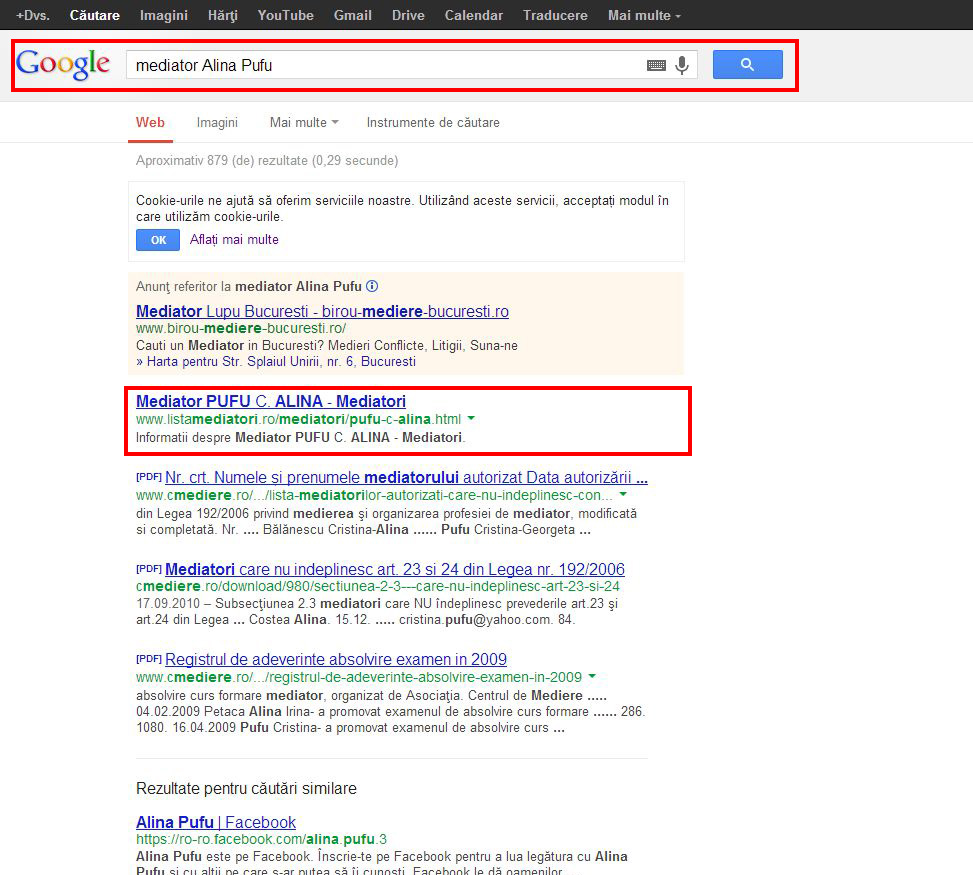Click the Rezultate pentru căutări similare heading
This screenshot has width=973, height=875.
[246, 788]
